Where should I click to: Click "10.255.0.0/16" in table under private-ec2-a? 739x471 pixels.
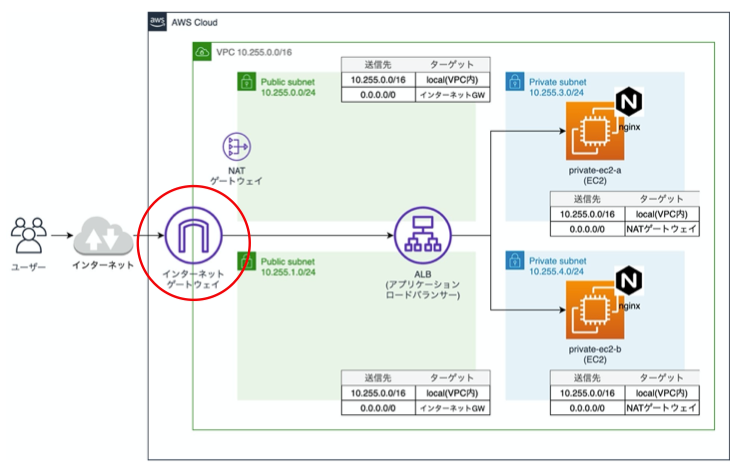[587, 214]
